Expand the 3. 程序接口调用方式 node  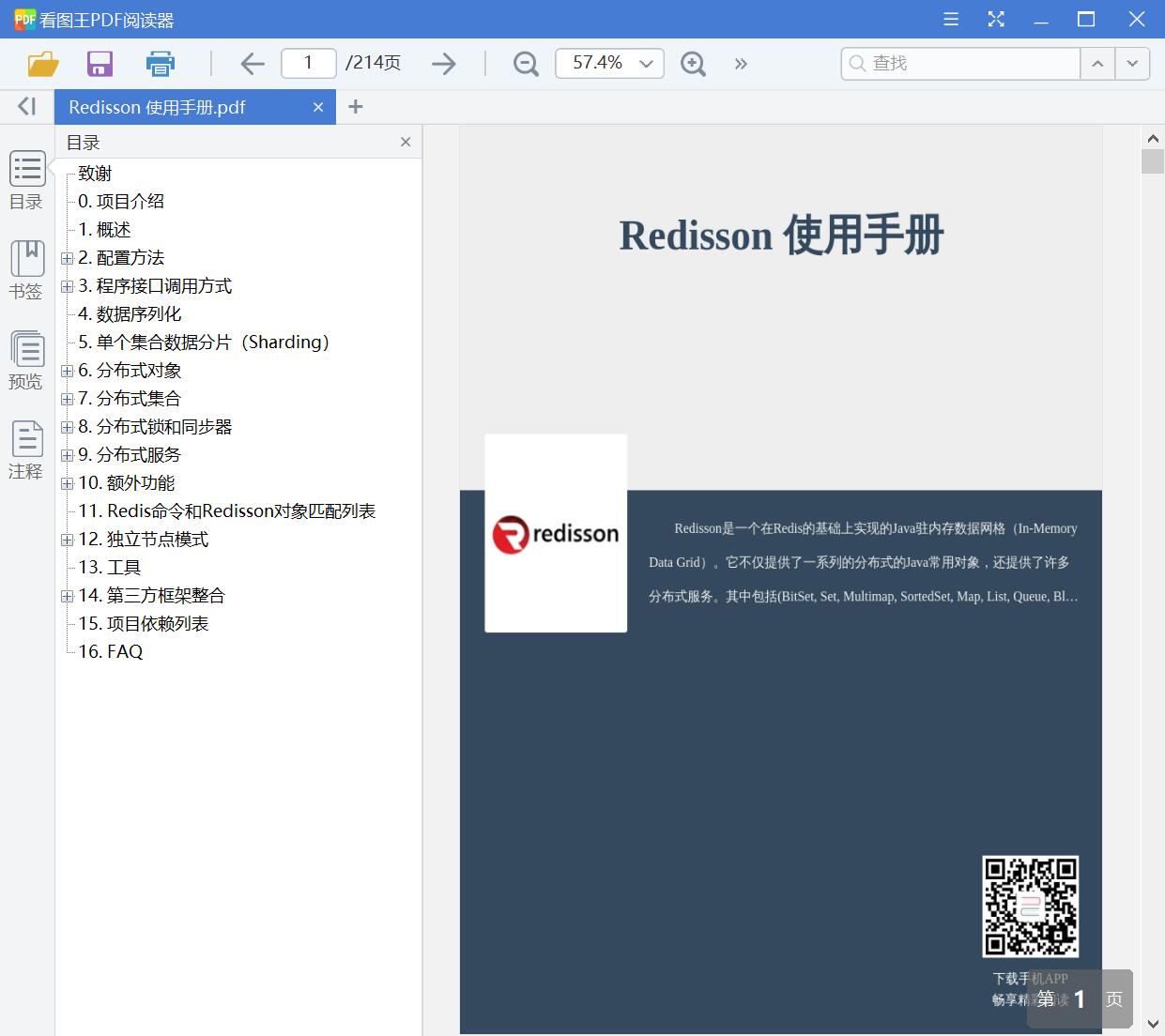pyautogui.click(x=67, y=286)
